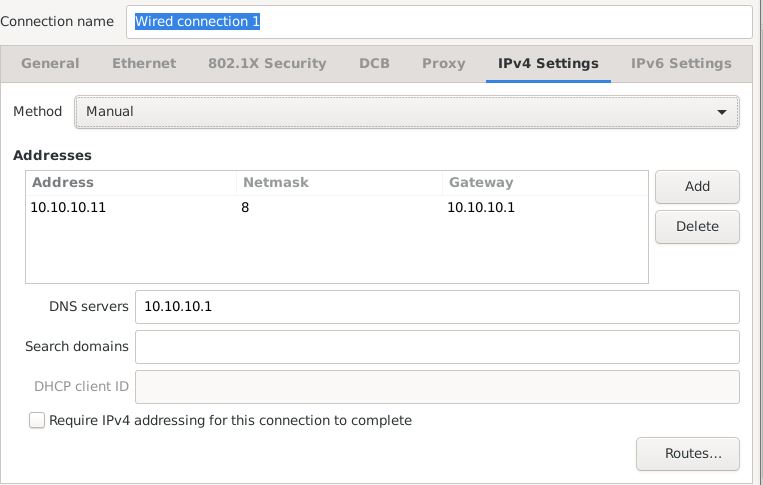
Task: Enable Require IPv4 addressing checkbox
Action: click(37, 420)
